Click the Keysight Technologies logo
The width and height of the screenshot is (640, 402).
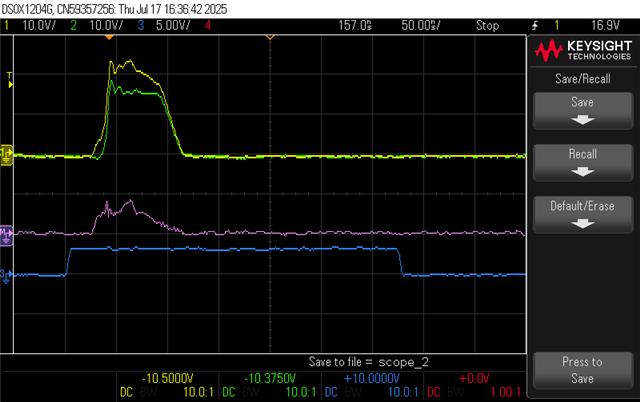click(583, 50)
